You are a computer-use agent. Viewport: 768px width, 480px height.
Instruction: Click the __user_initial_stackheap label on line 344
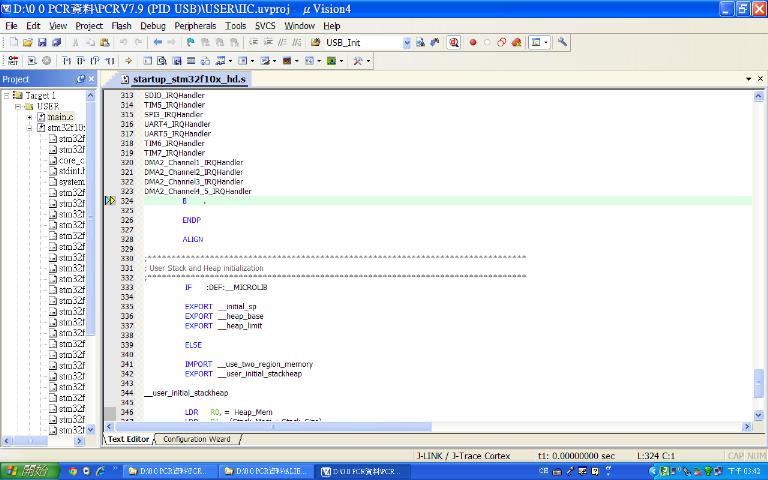click(186, 393)
